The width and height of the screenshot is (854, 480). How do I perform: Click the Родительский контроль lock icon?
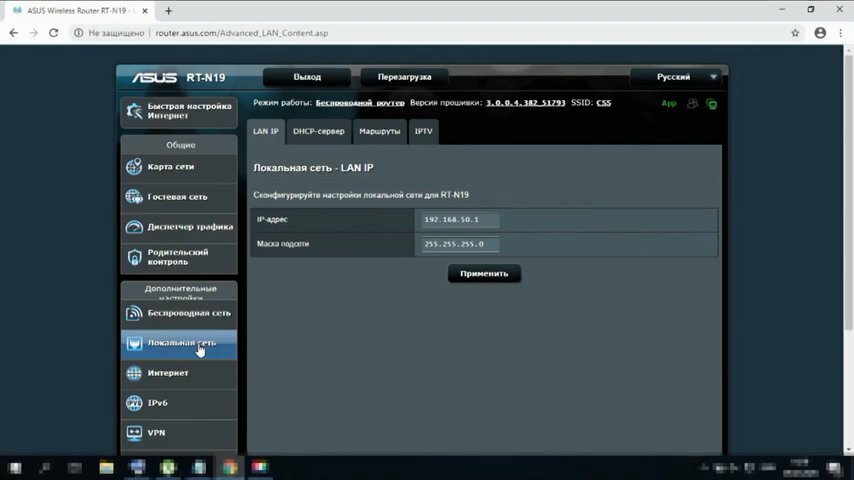click(x=134, y=257)
